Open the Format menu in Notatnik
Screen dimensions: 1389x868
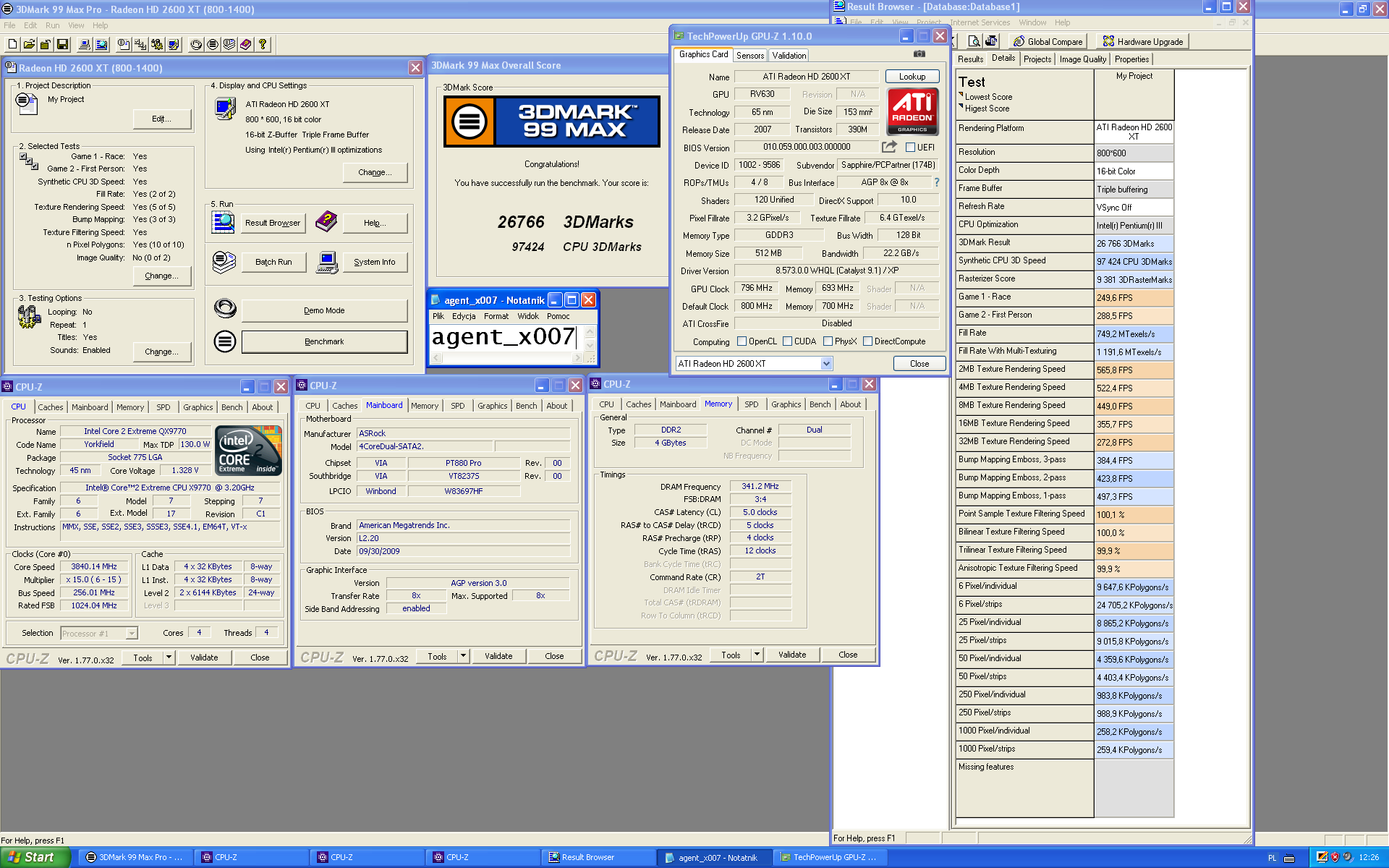click(x=496, y=316)
